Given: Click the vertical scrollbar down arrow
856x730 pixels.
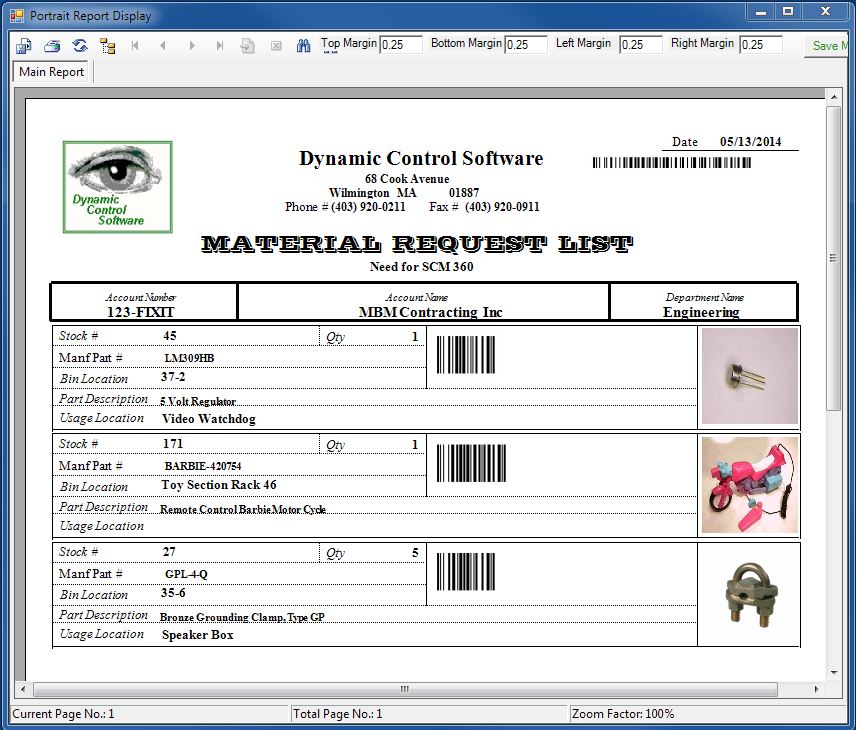Looking at the screenshot, I should (834, 672).
